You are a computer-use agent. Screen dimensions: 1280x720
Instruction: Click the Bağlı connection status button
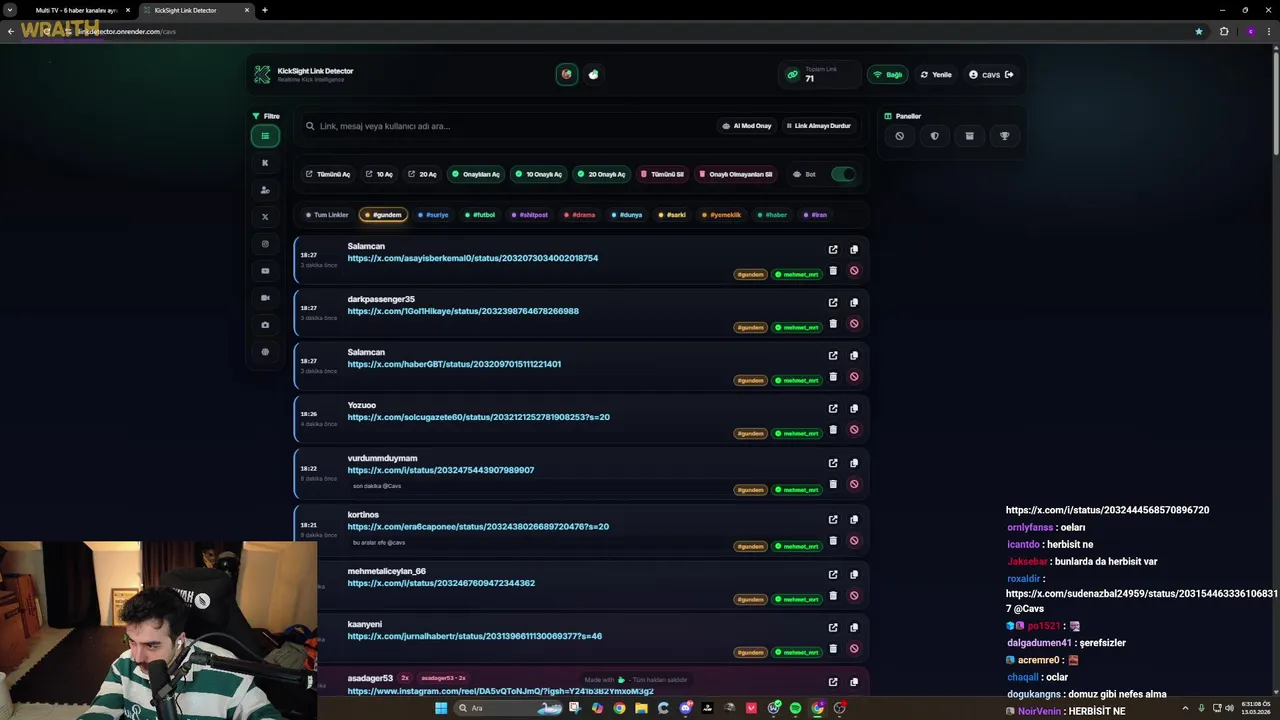[x=888, y=75]
